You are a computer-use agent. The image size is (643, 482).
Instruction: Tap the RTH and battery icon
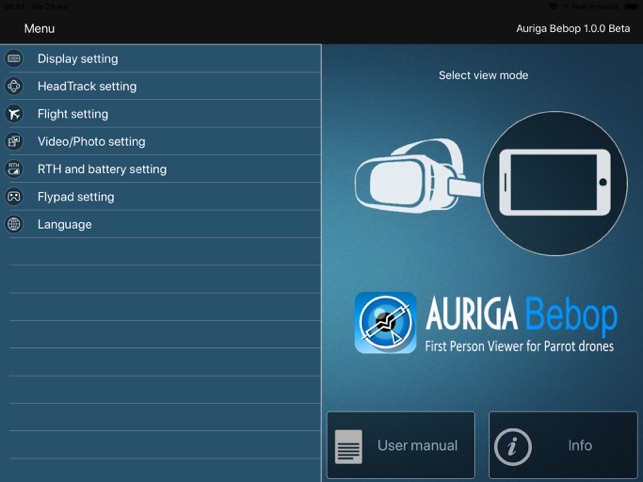click(14, 169)
